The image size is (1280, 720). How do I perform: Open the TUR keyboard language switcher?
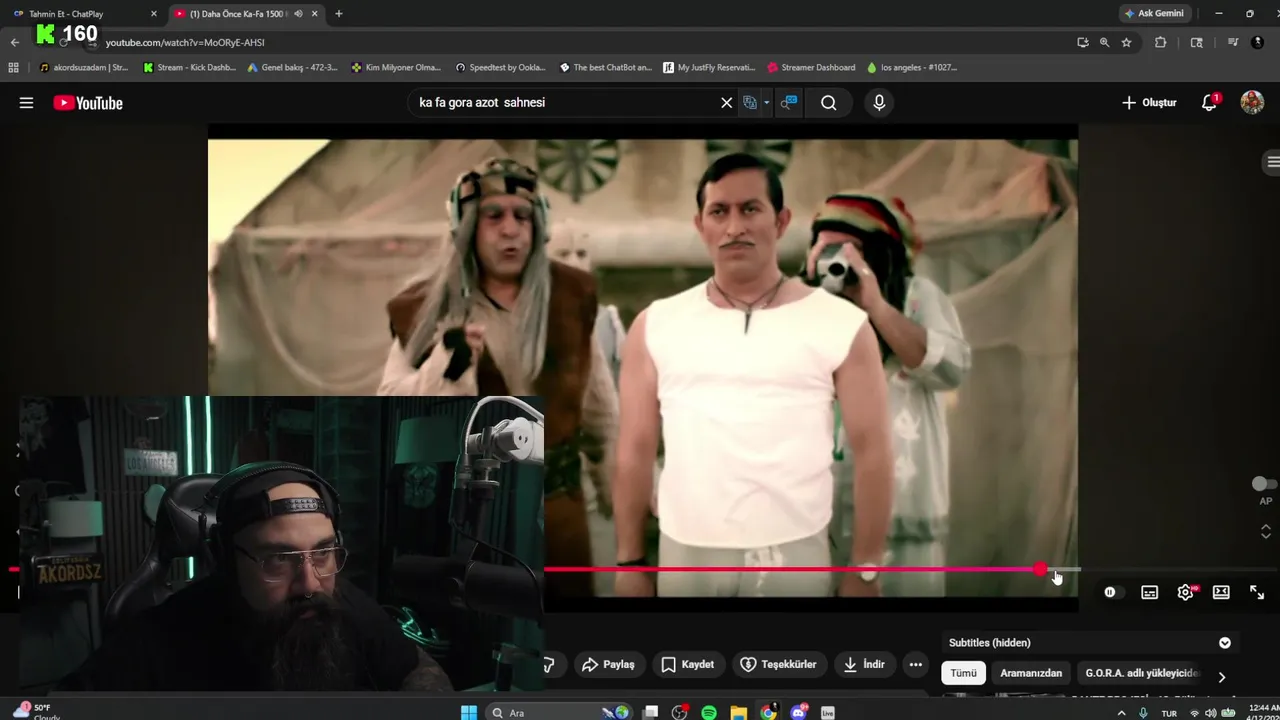pyautogui.click(x=1169, y=713)
